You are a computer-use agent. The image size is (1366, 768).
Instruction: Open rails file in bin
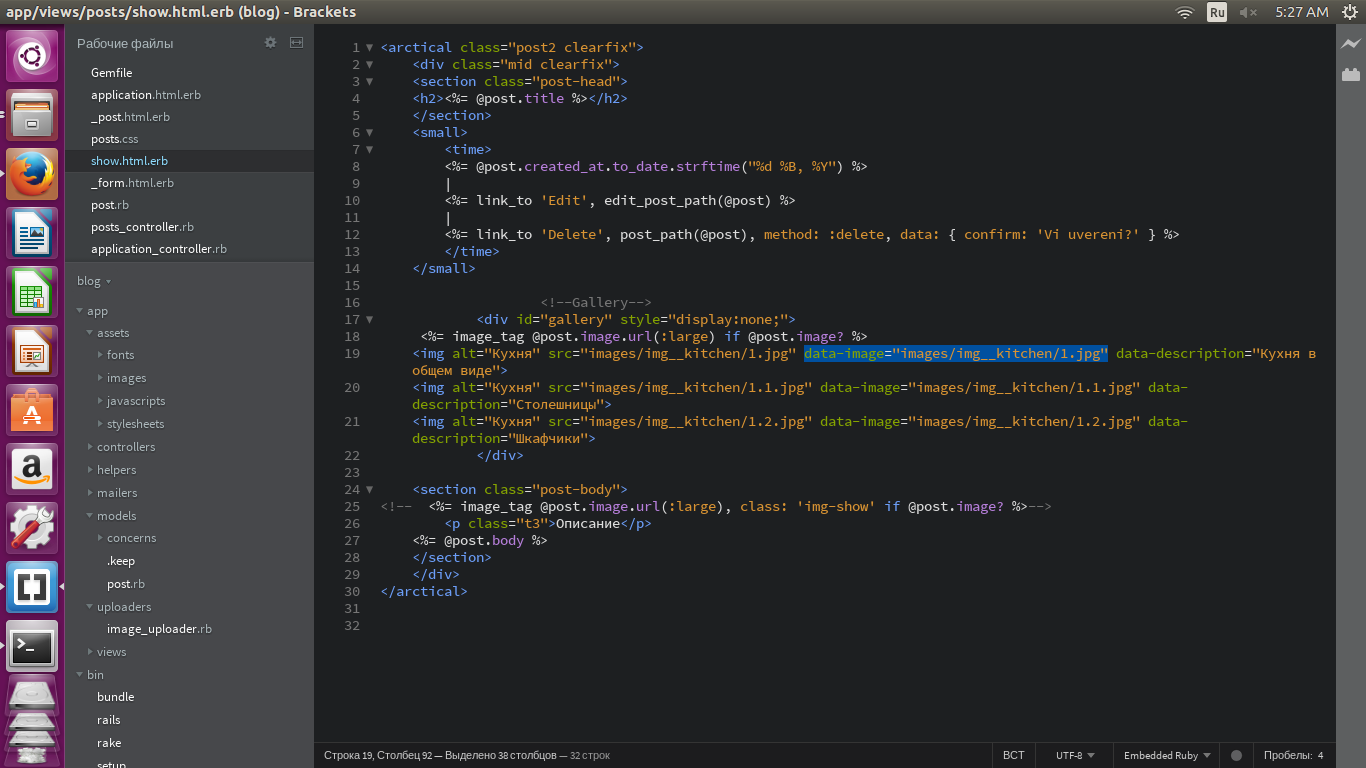pyautogui.click(x=108, y=720)
